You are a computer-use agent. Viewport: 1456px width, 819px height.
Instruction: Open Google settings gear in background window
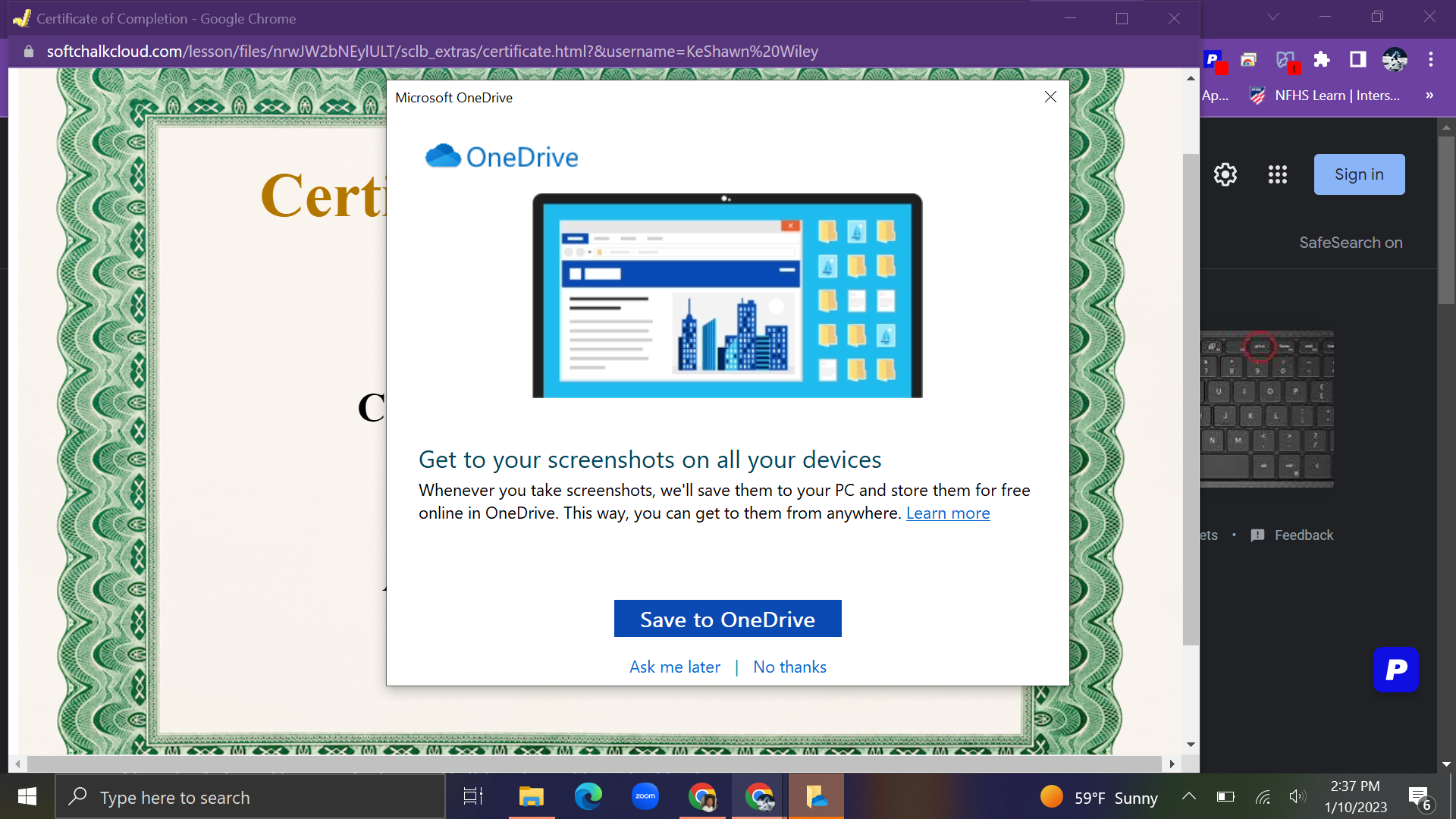[x=1225, y=174]
